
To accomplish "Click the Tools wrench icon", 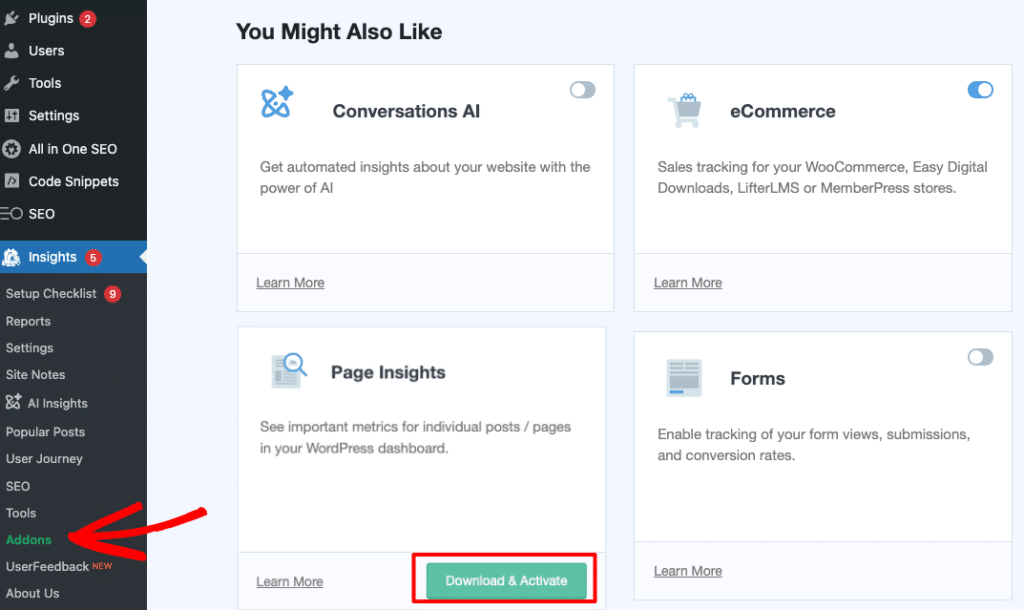I will (11, 83).
